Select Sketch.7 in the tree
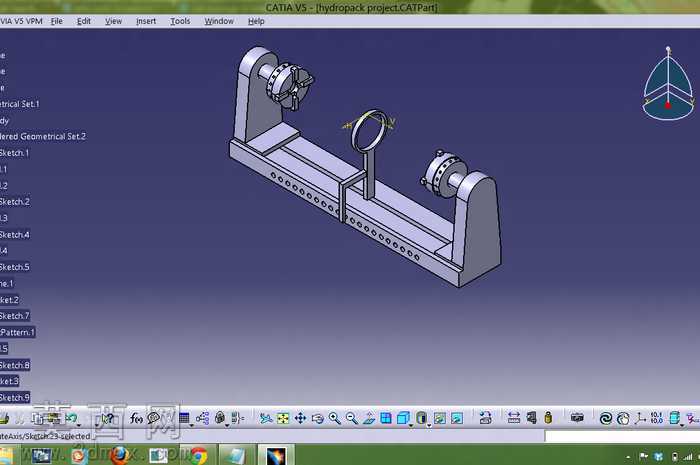This screenshot has height=465, width=700. (15, 316)
